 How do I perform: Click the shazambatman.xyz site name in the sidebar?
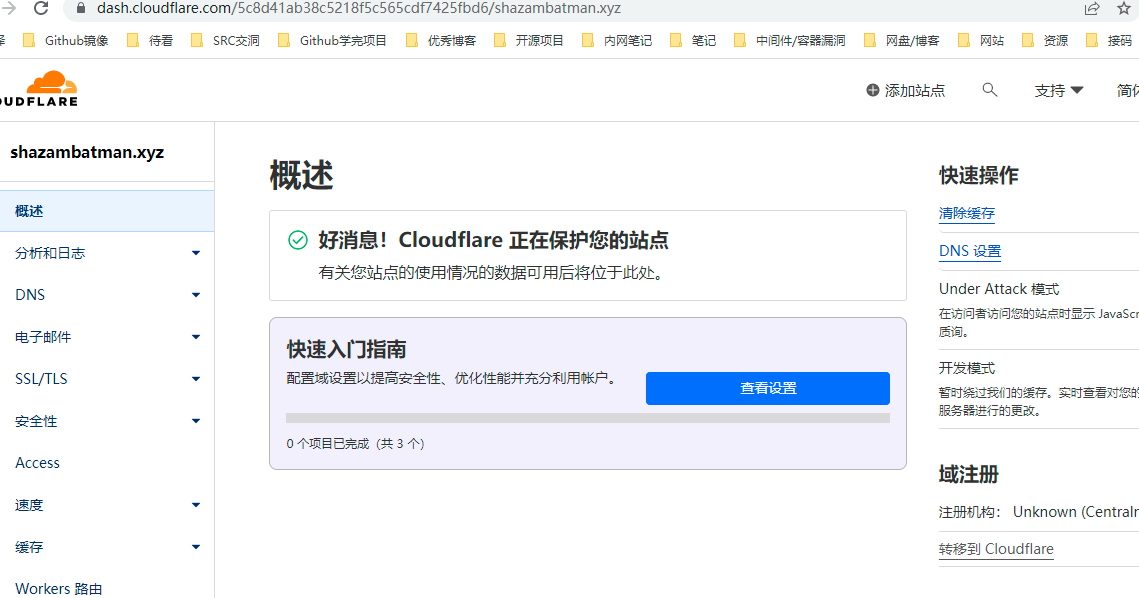[x=87, y=152]
